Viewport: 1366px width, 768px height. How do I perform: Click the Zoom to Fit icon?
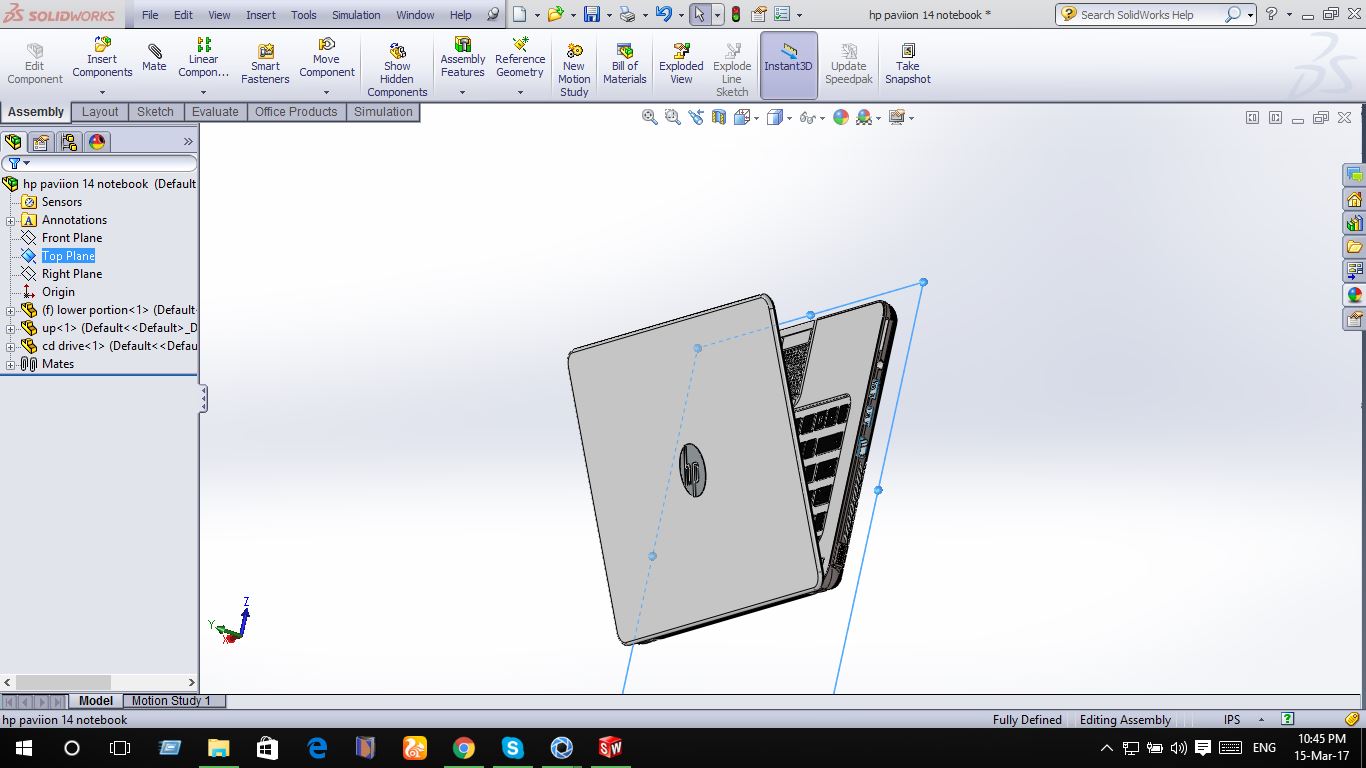click(650, 117)
